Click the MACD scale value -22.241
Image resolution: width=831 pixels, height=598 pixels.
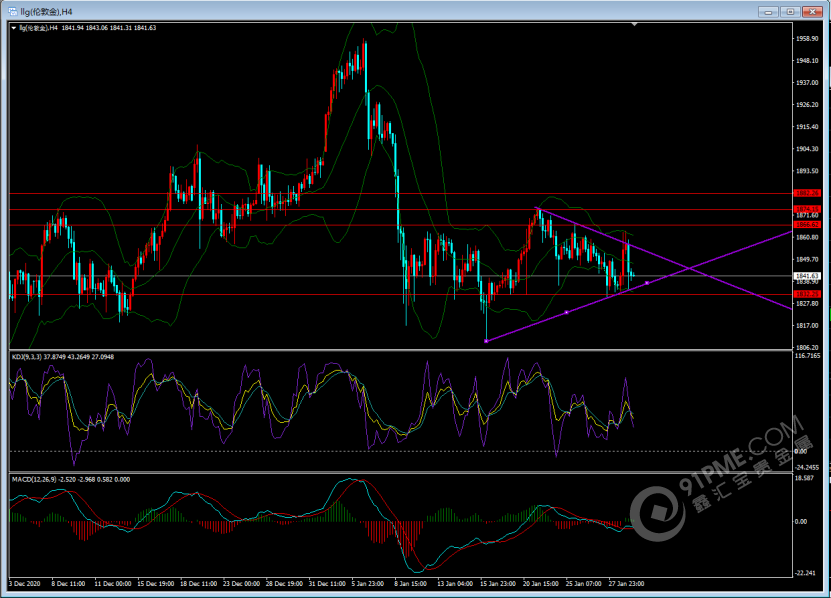[x=805, y=573]
